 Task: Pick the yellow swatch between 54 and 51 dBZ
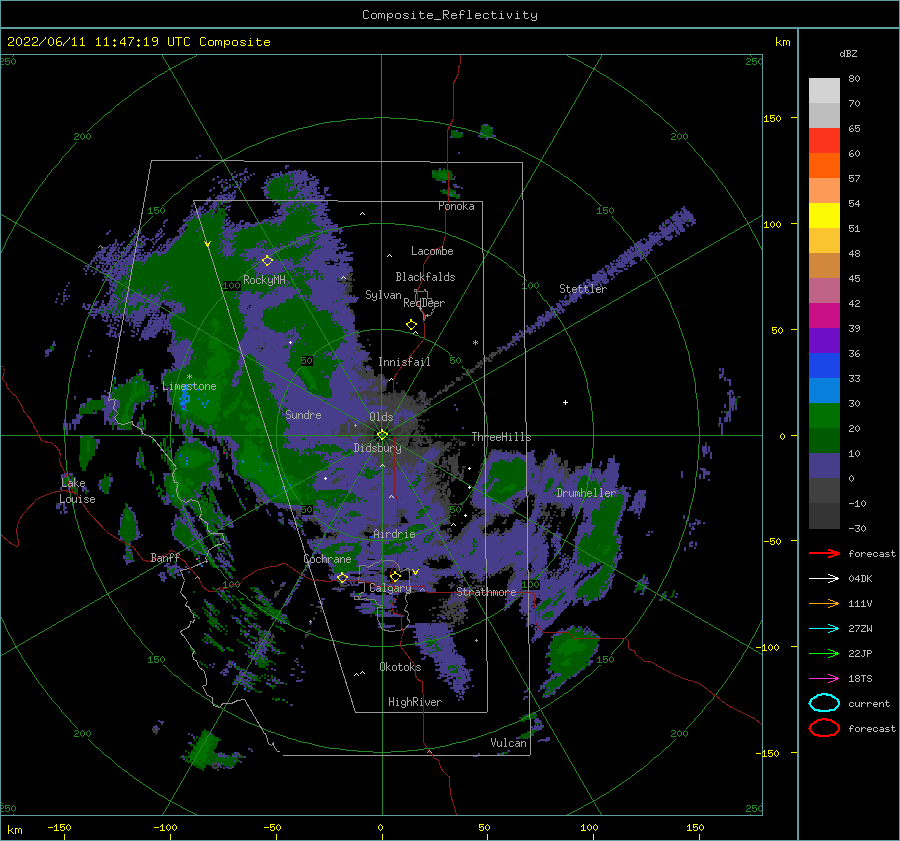824,216
